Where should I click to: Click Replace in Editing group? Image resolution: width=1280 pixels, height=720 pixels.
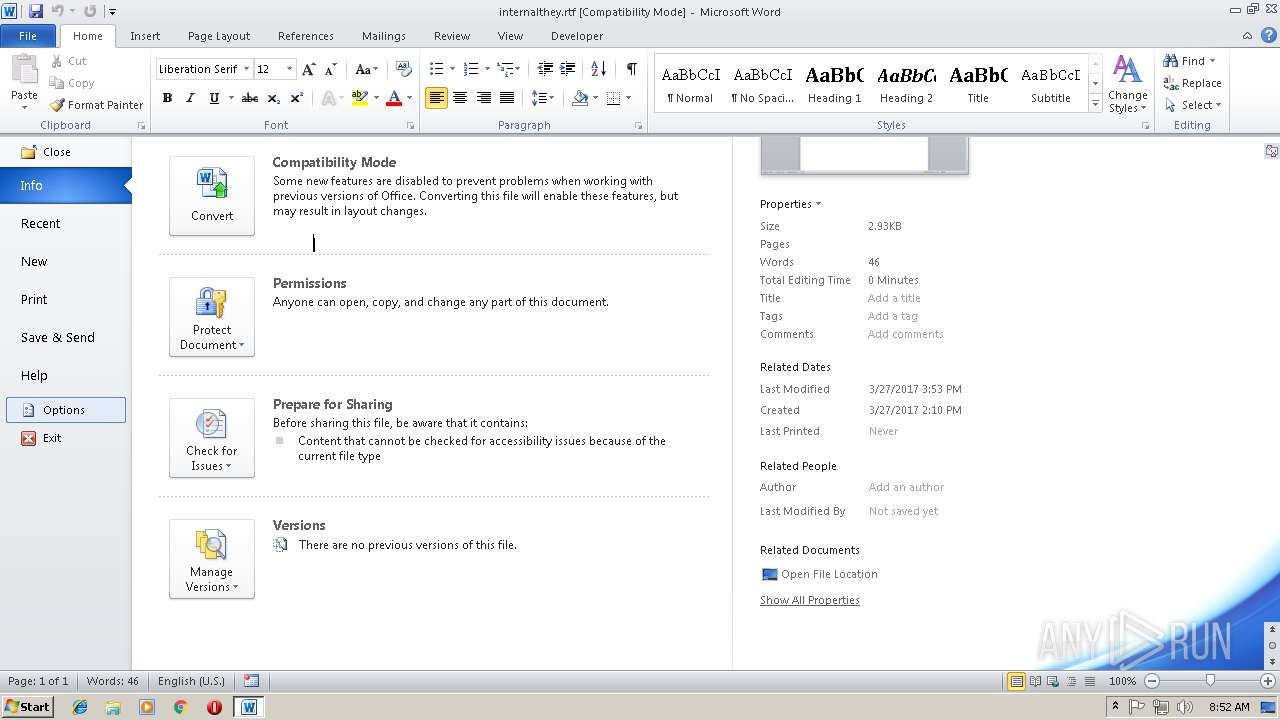pos(1192,83)
